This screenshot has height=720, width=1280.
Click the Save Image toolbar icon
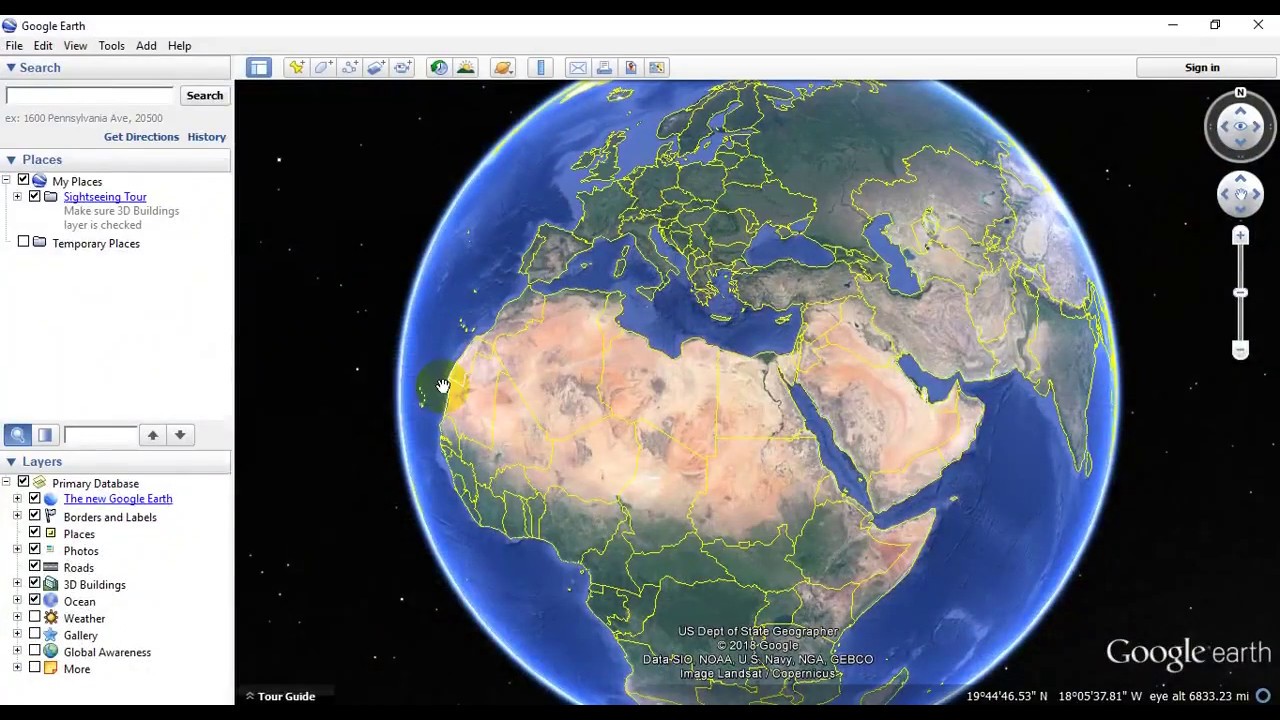tap(631, 68)
